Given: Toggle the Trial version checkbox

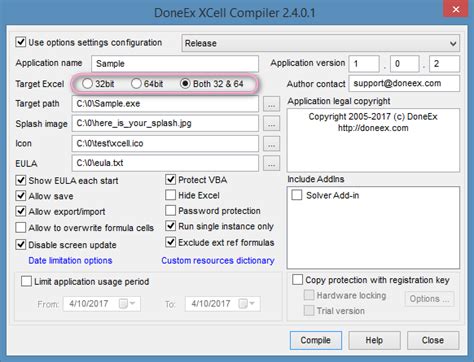Looking at the screenshot, I should tap(309, 311).
